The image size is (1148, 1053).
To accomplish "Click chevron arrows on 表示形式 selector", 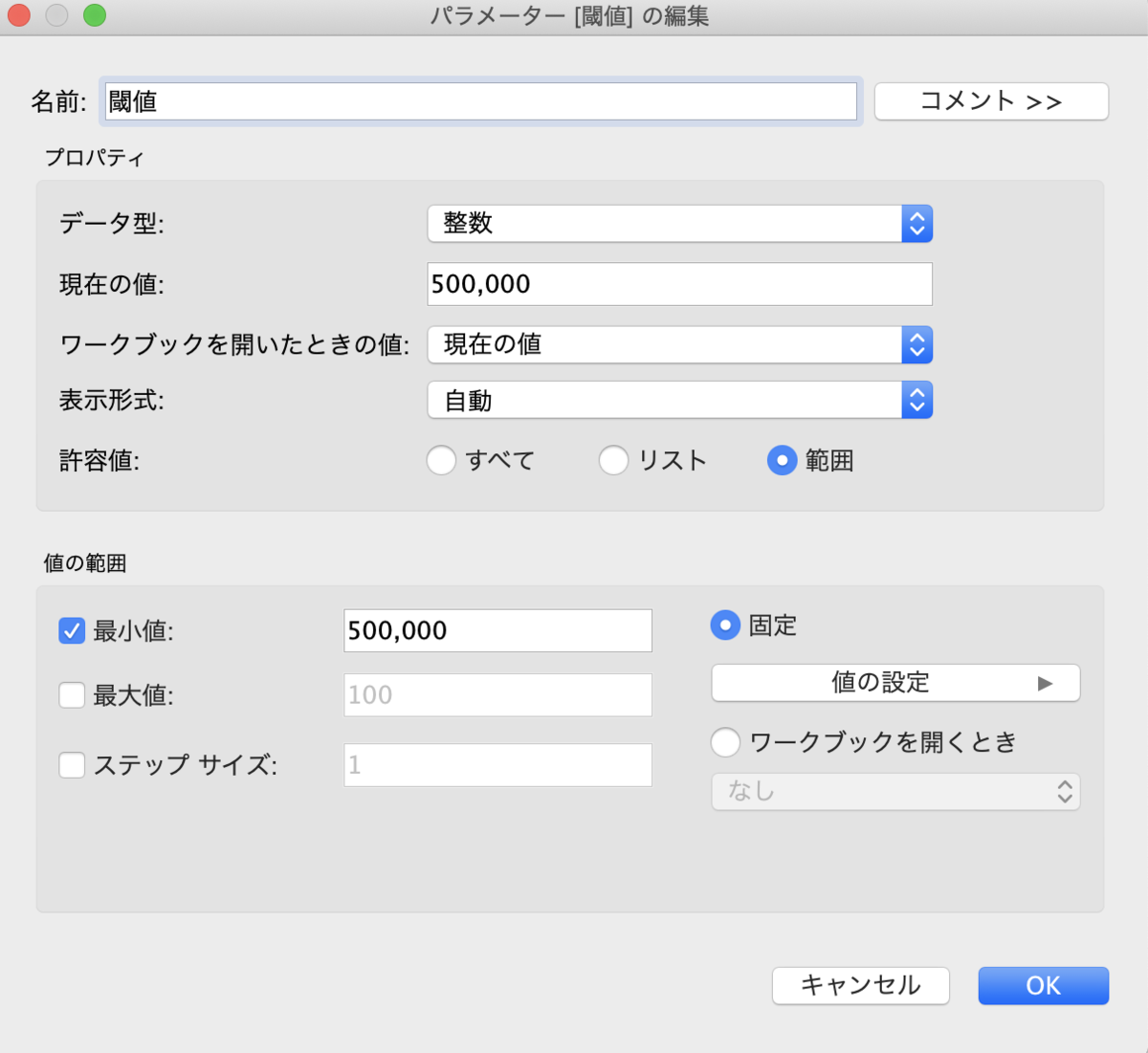I will pos(916,400).
